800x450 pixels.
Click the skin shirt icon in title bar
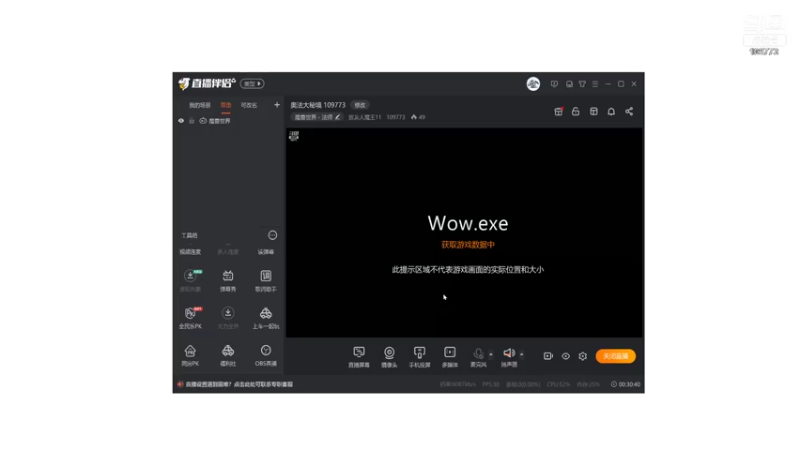click(x=582, y=84)
